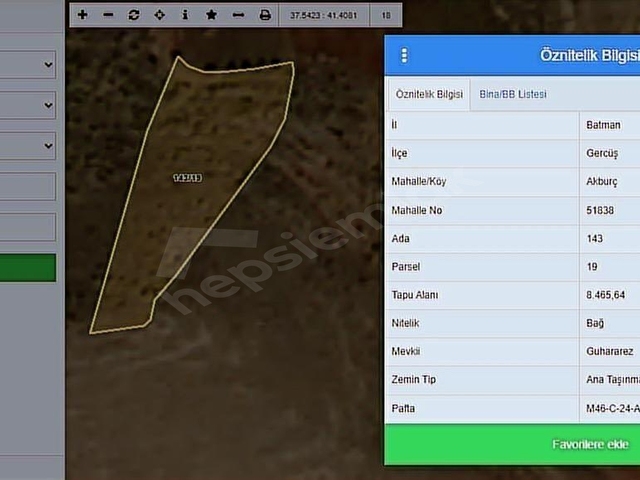
Task: Select the distance measure tool
Action: coord(238,15)
